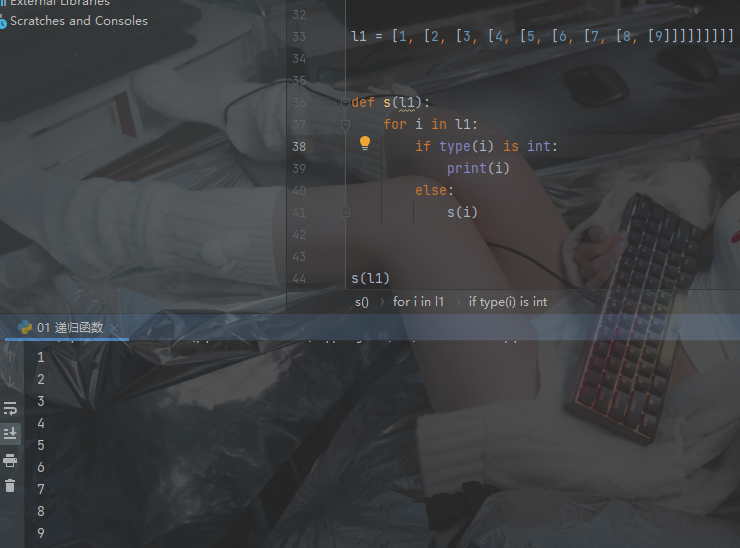The width and height of the screenshot is (740, 548).
Task: Click the Python icon on run tab
Action: [25, 327]
